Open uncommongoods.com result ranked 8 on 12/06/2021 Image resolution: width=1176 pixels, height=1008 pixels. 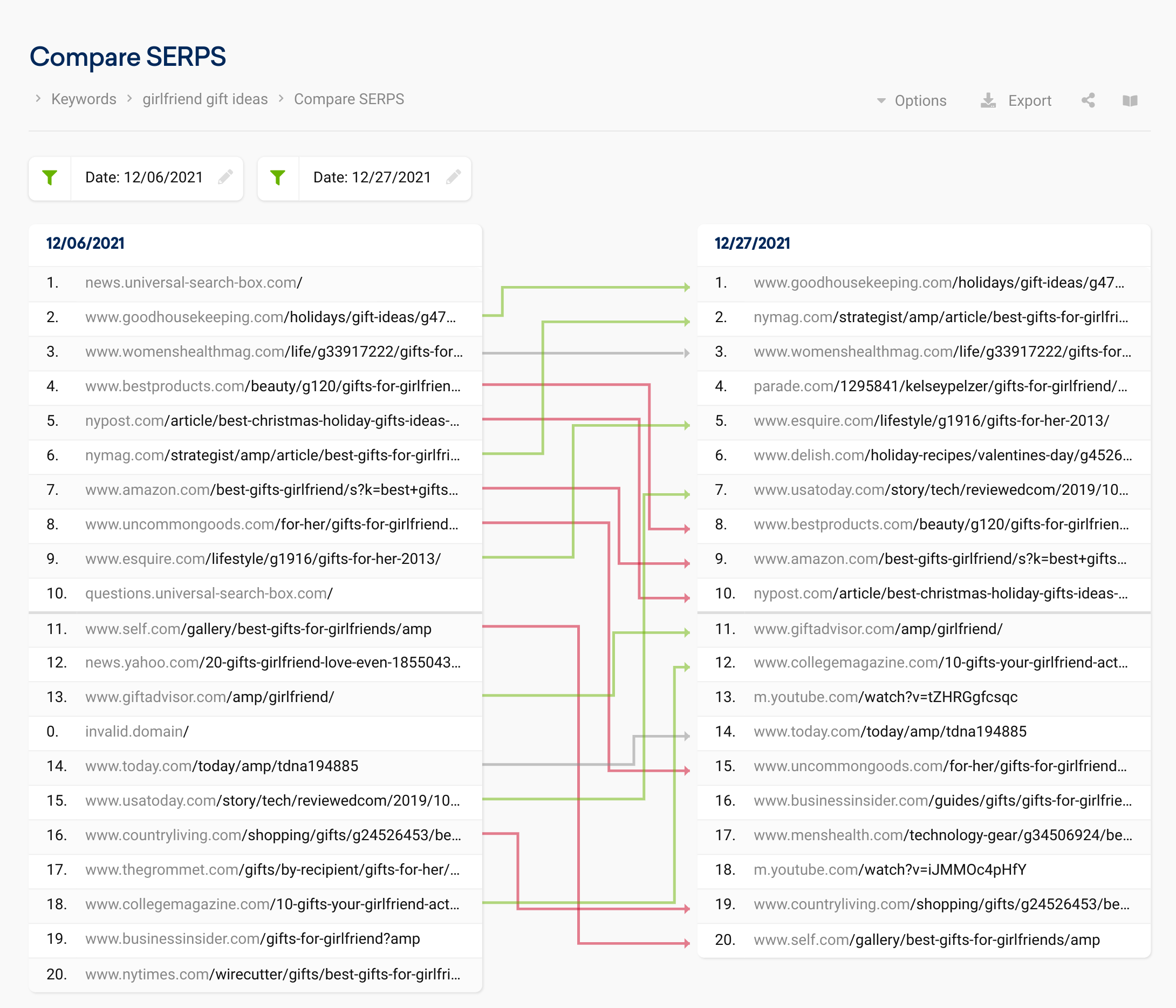tap(272, 524)
